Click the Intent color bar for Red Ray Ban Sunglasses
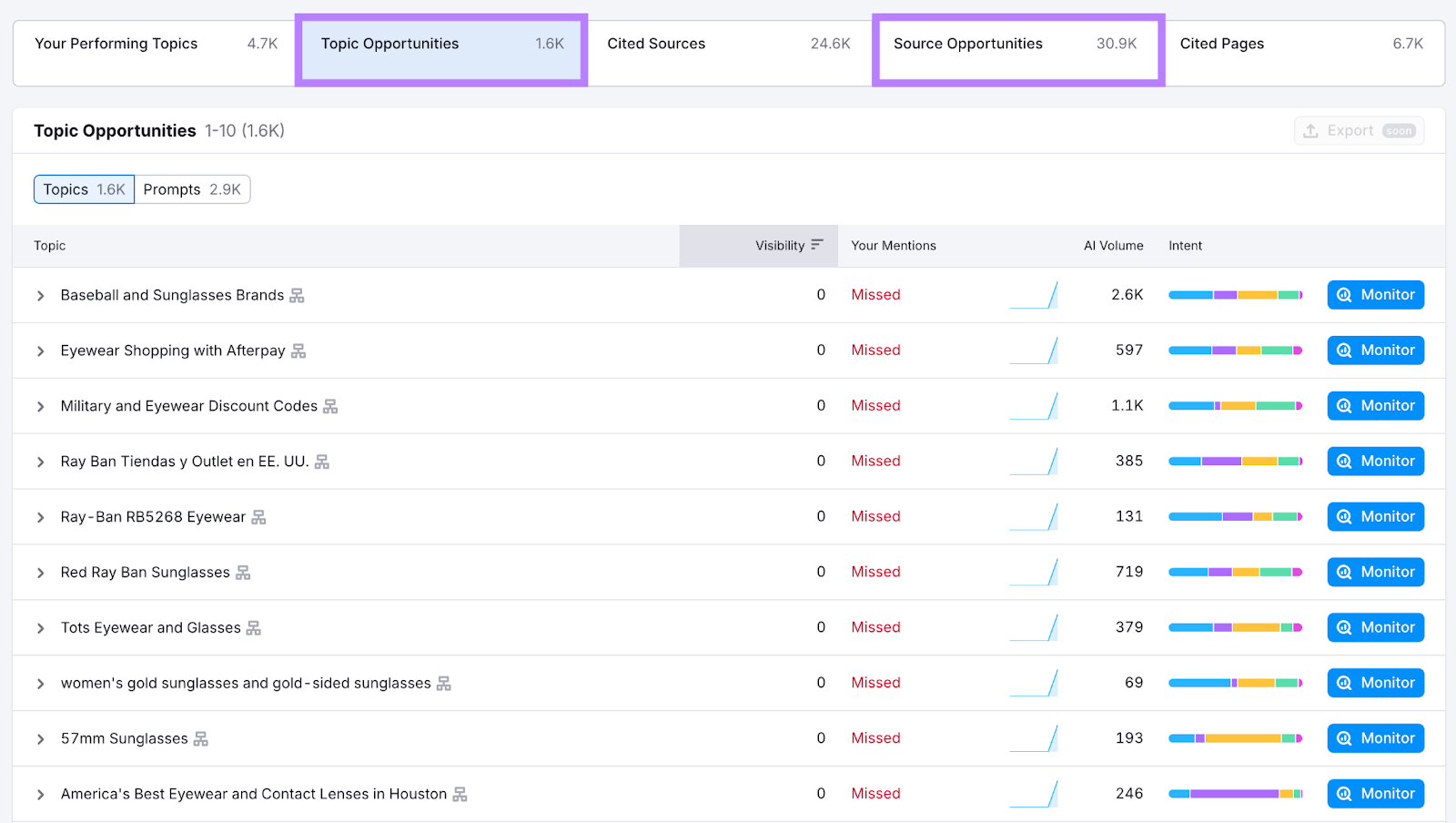 tap(1235, 572)
